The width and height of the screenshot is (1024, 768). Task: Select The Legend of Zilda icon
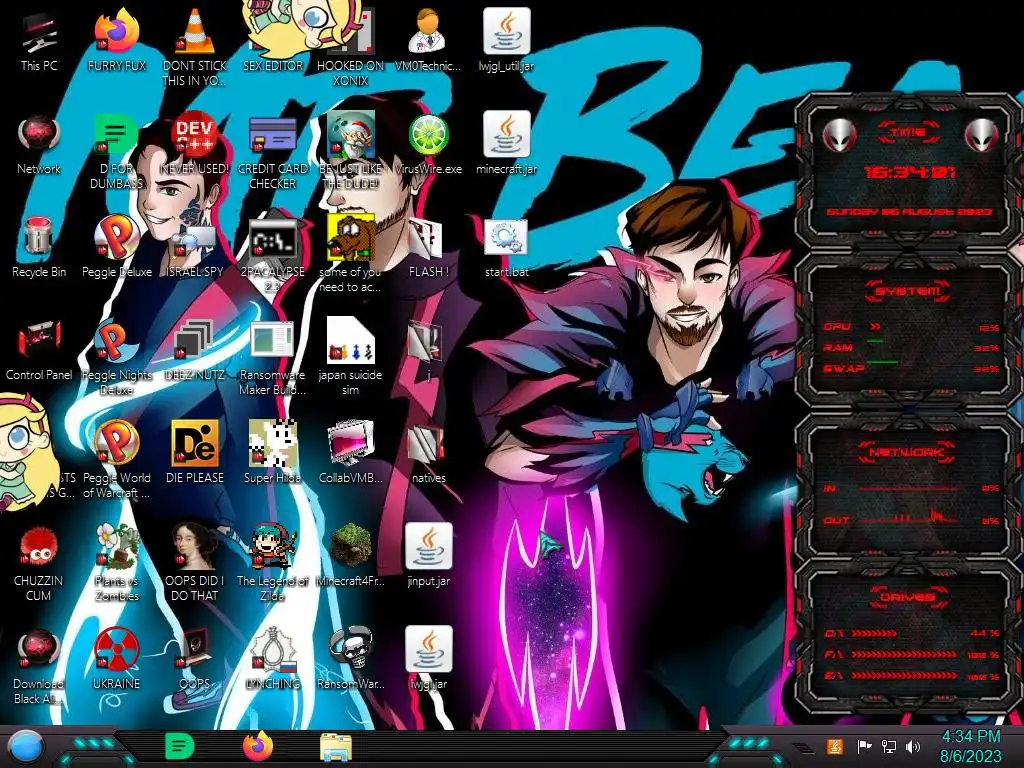coord(272,563)
